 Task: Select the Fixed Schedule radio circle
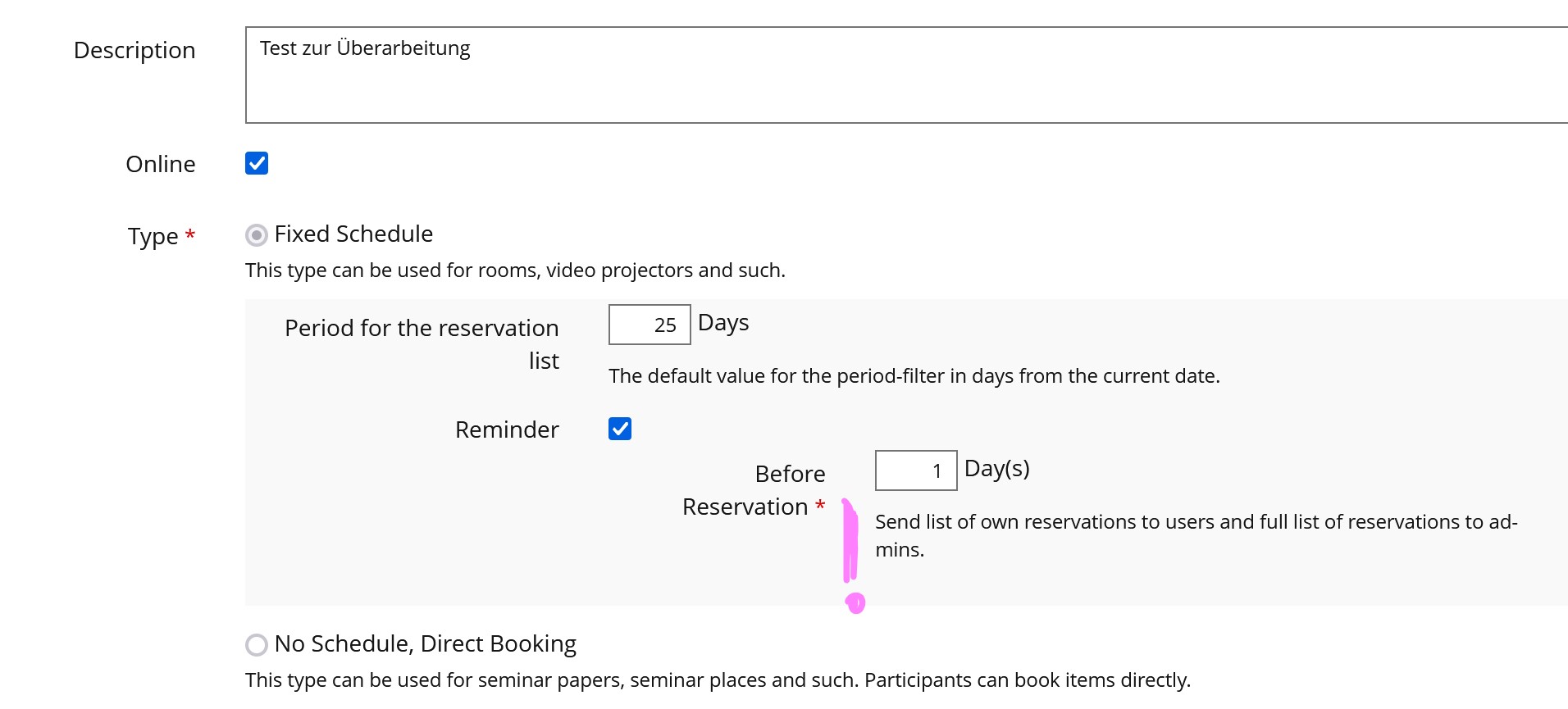pyautogui.click(x=257, y=236)
